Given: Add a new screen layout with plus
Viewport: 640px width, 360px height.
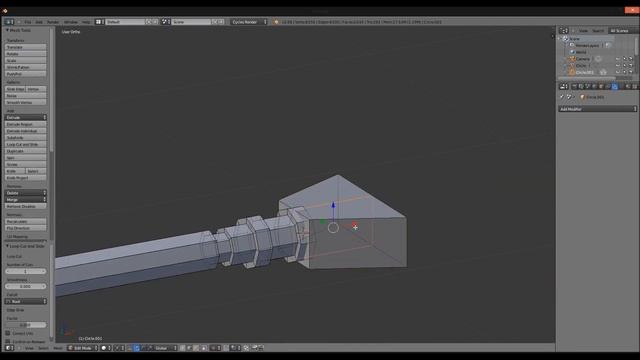Looking at the screenshot, I should pos(149,22).
